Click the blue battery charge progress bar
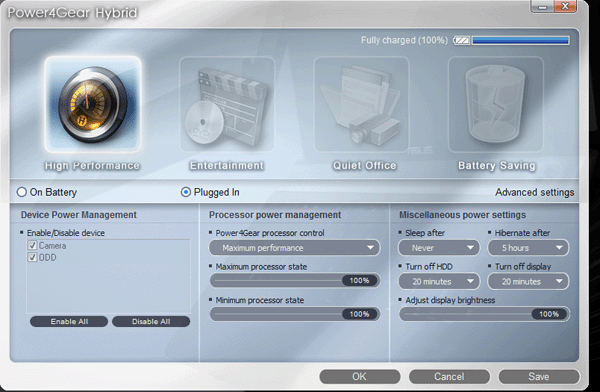The image size is (600, 392). 520,40
